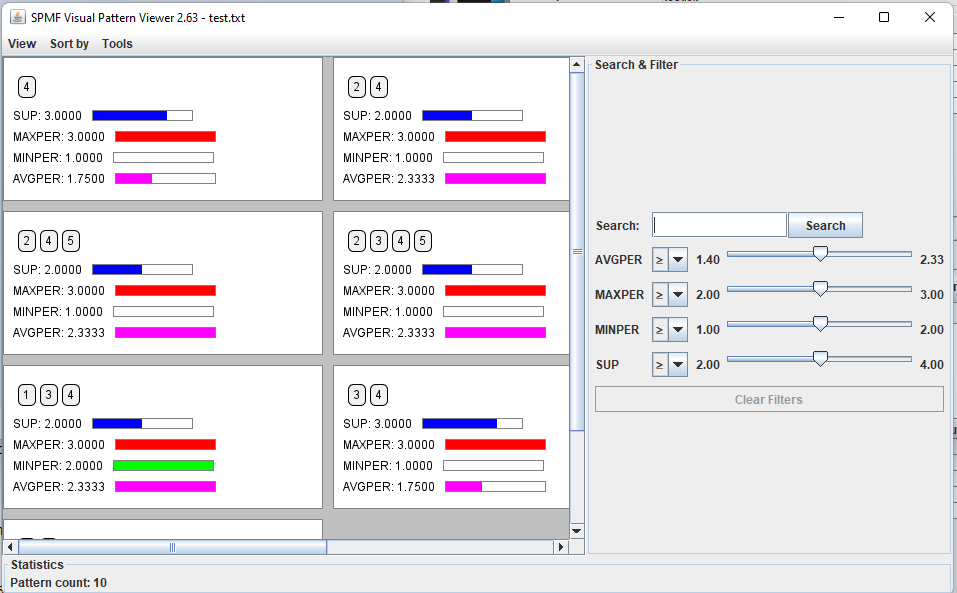Open the AVGPER comparison operator dropdown

(669, 260)
